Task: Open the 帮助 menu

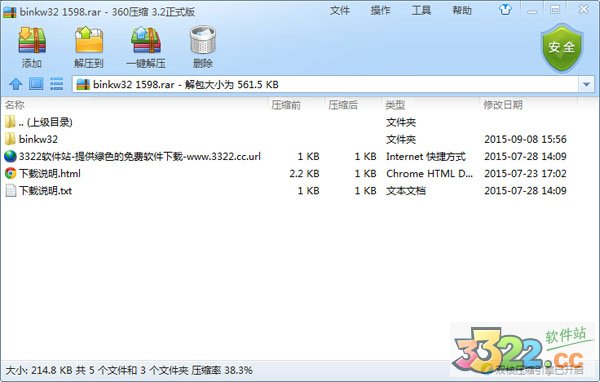Action: (462, 10)
